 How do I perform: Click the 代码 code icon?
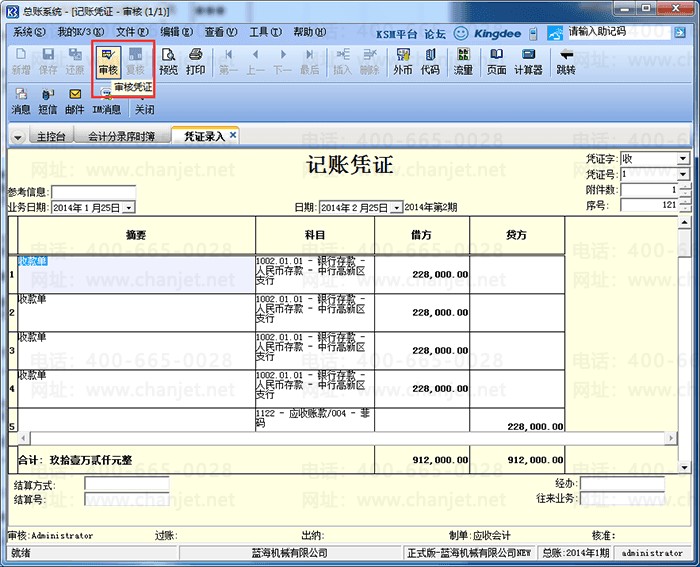pyautogui.click(x=430, y=60)
